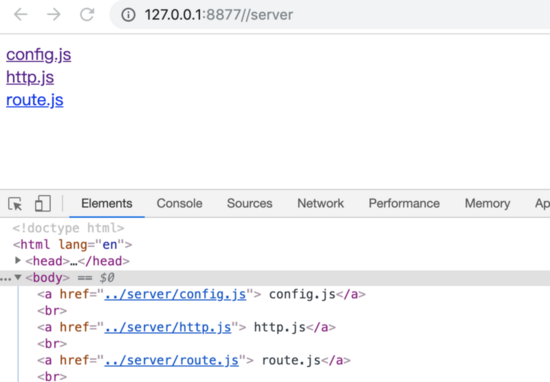Select the Memory tab
This screenshot has height=382, width=550.
coord(487,203)
